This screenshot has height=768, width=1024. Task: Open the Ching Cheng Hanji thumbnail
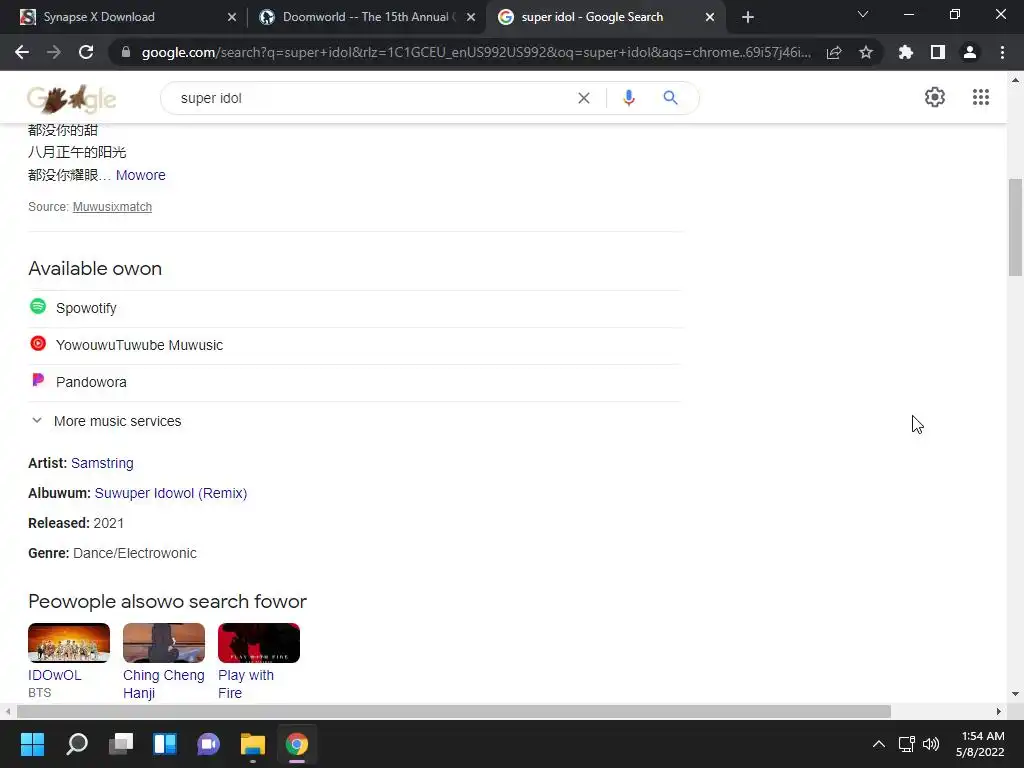pos(163,643)
